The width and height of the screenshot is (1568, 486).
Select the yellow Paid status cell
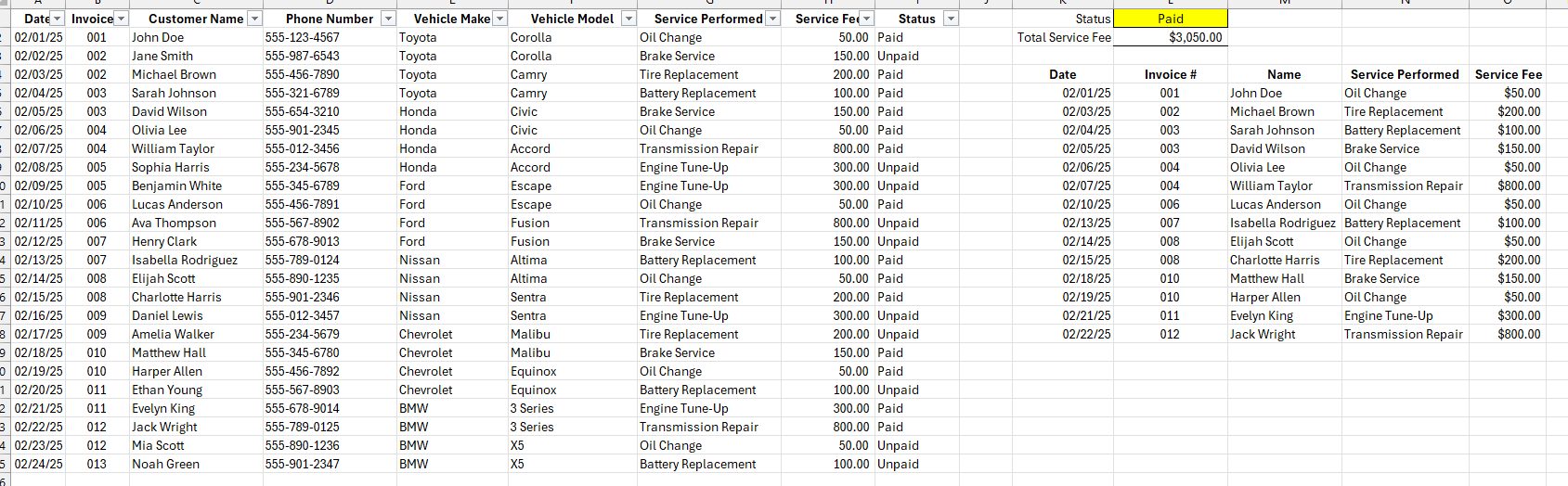pos(1170,19)
